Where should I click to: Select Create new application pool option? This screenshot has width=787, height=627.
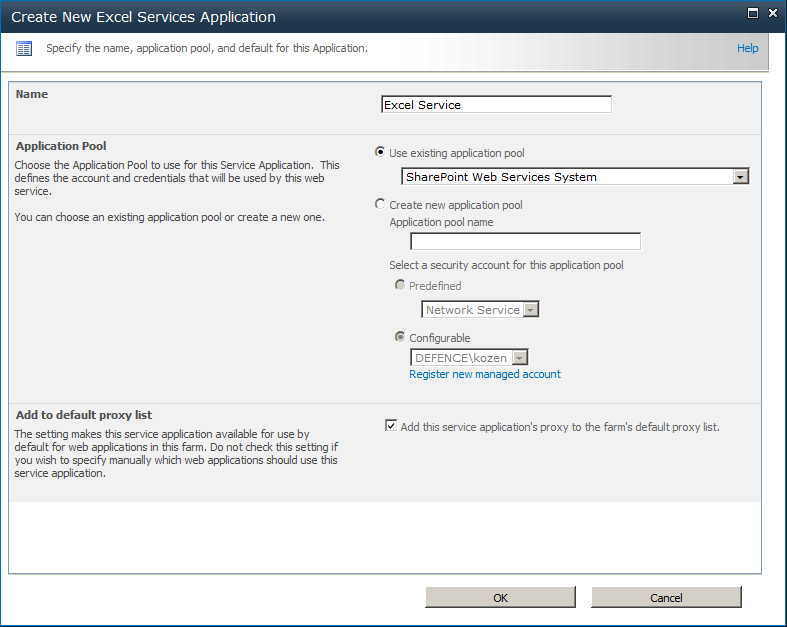pyautogui.click(x=380, y=204)
